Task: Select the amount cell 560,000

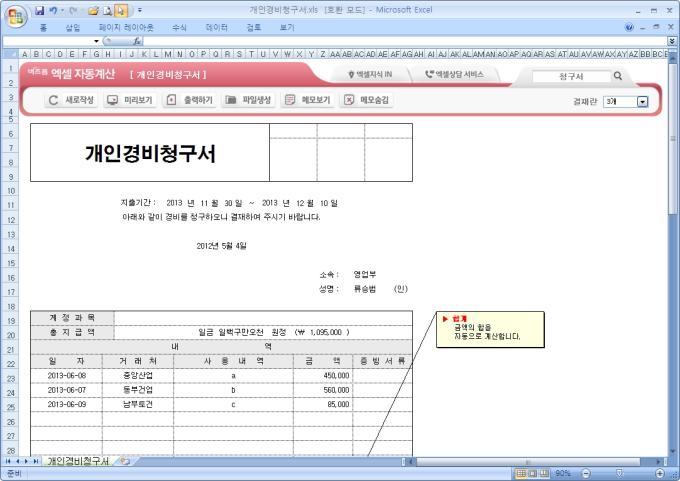Action: 323,390
